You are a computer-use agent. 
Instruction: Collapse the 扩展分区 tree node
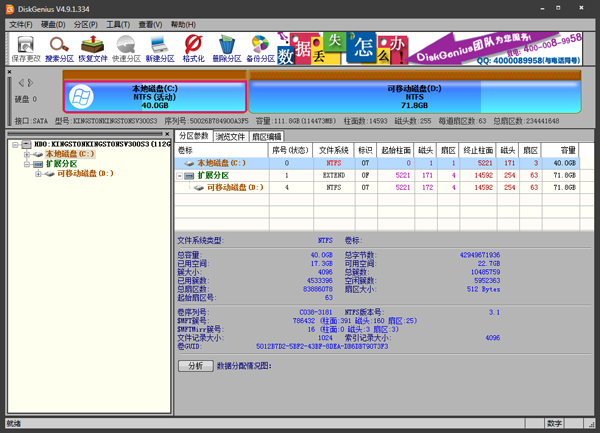coord(27,164)
